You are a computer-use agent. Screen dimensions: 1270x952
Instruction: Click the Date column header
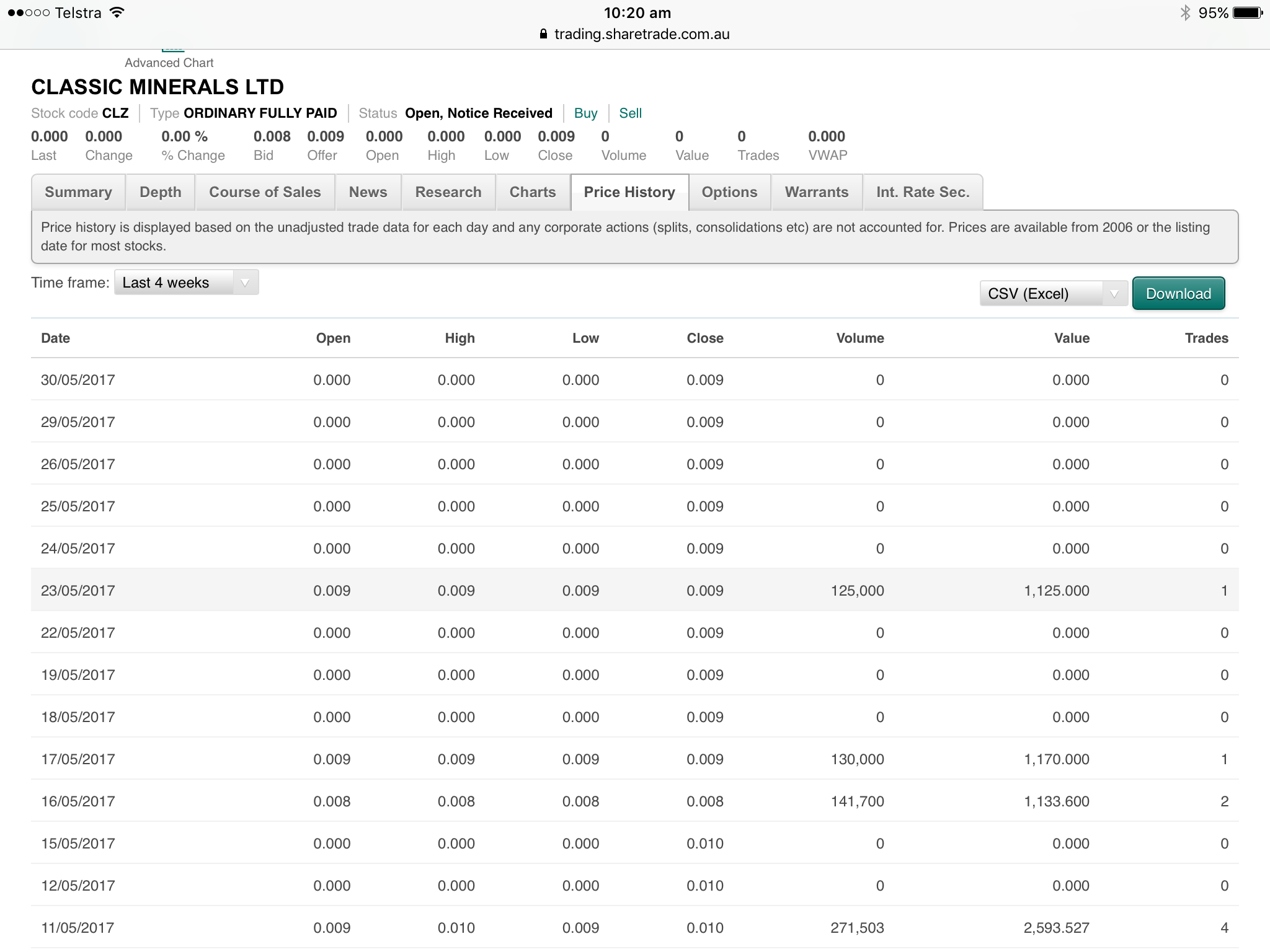pos(55,338)
